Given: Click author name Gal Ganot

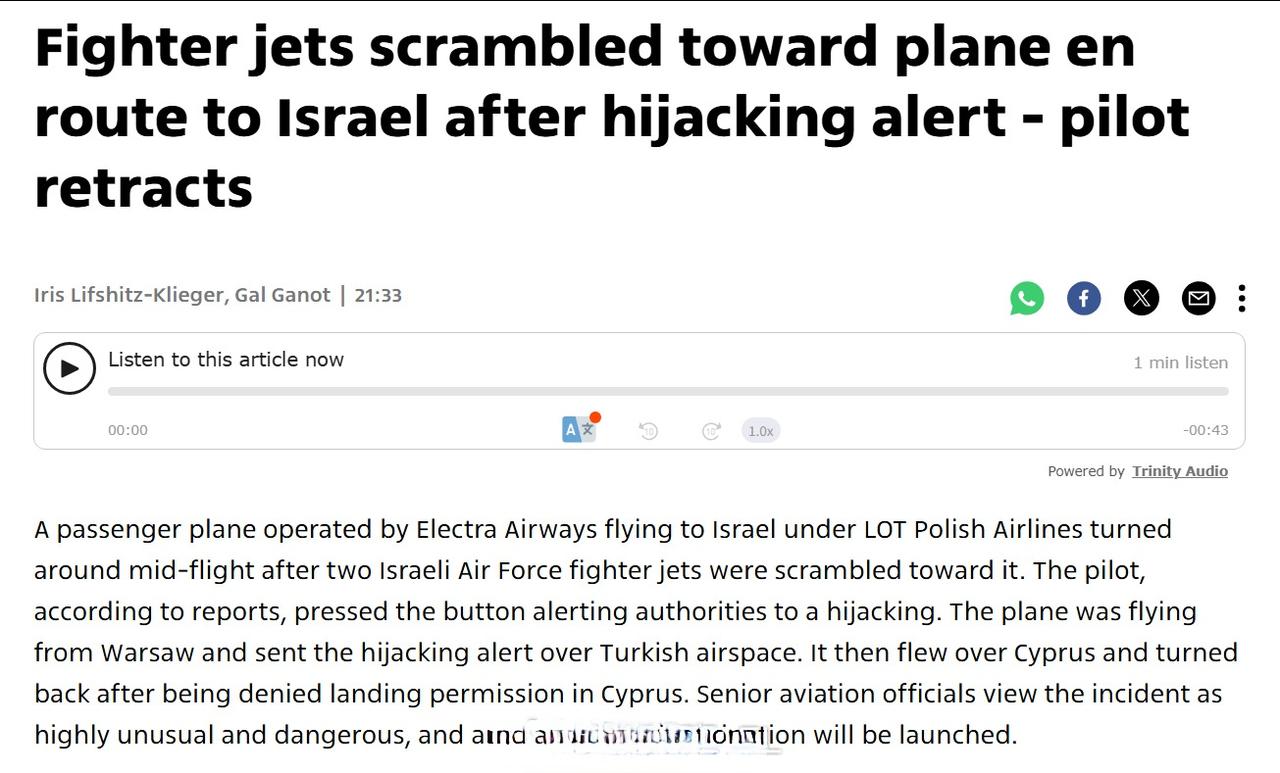Looking at the screenshot, I should click(282, 295).
